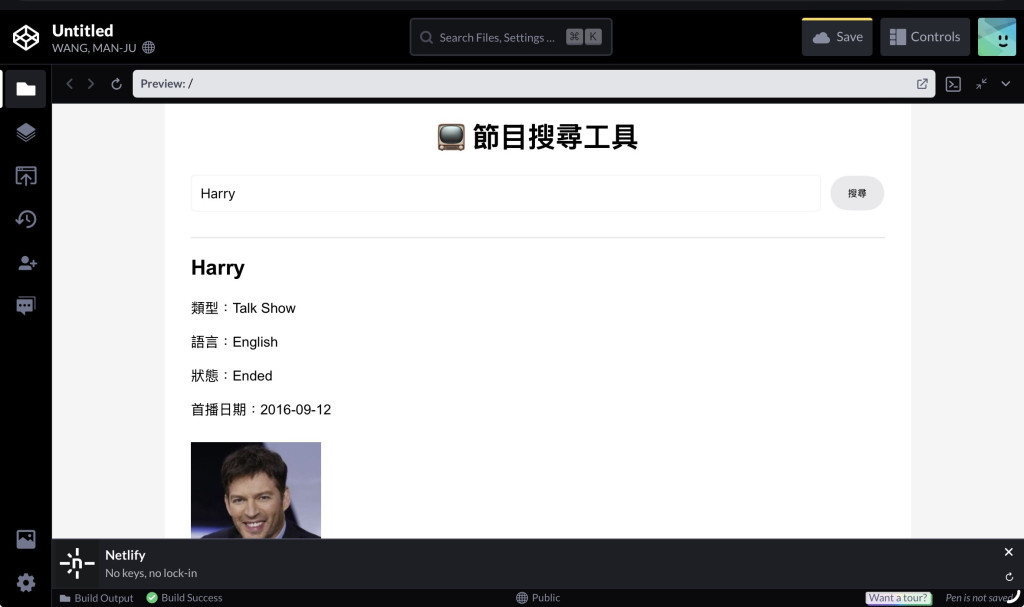Click the refresh icon in Netlify banner

(x=1009, y=577)
